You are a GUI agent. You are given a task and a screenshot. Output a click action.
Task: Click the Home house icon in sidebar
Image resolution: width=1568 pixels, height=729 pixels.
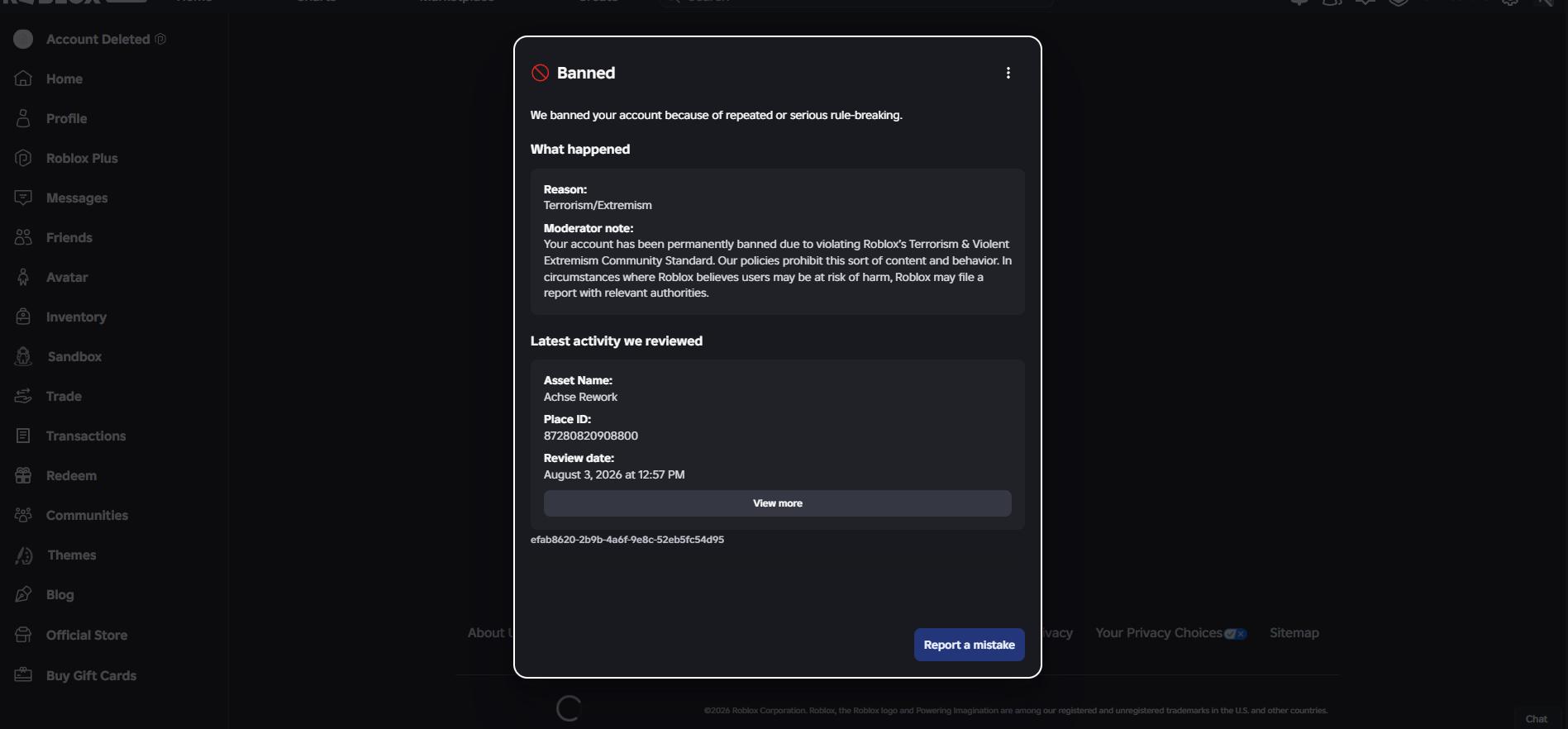point(23,79)
